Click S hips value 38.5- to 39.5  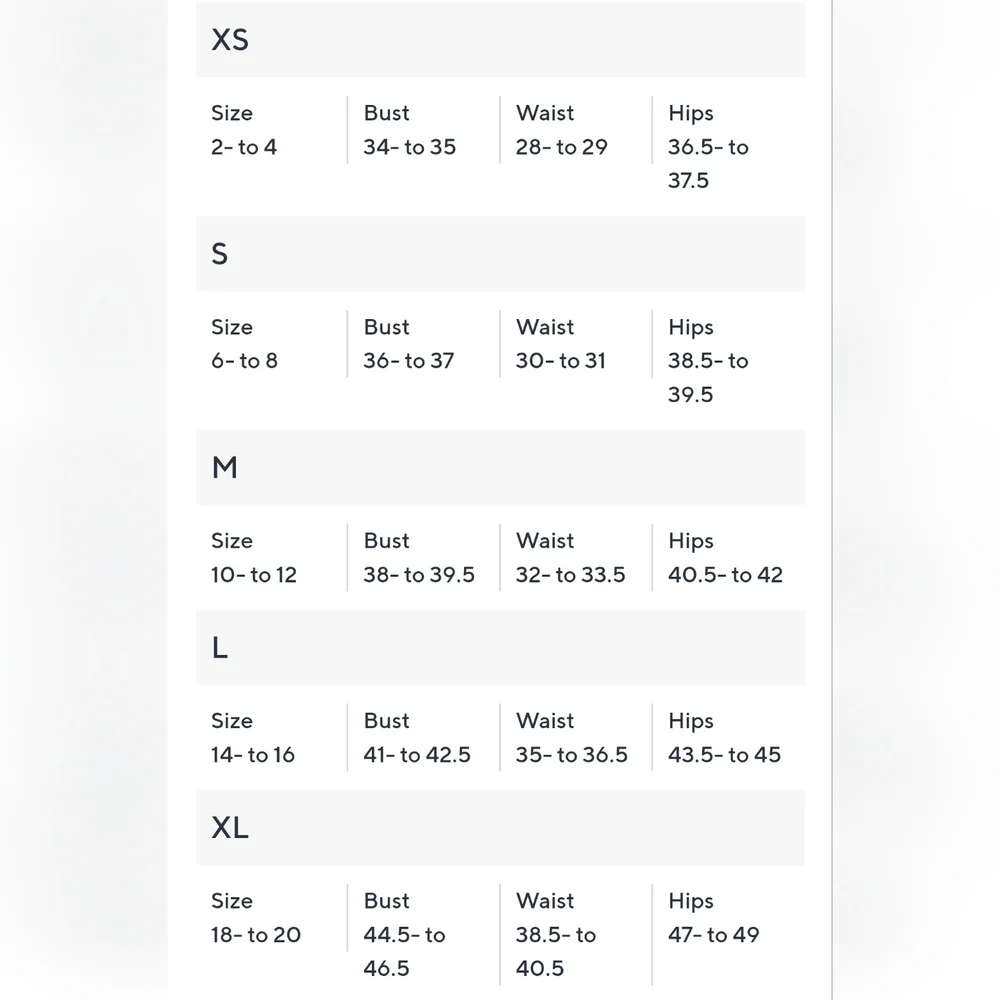click(708, 377)
